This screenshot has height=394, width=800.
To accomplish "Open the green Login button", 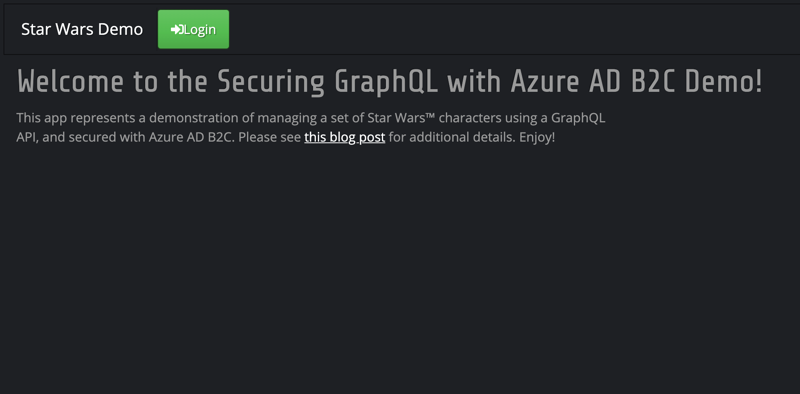I will (x=193, y=29).
